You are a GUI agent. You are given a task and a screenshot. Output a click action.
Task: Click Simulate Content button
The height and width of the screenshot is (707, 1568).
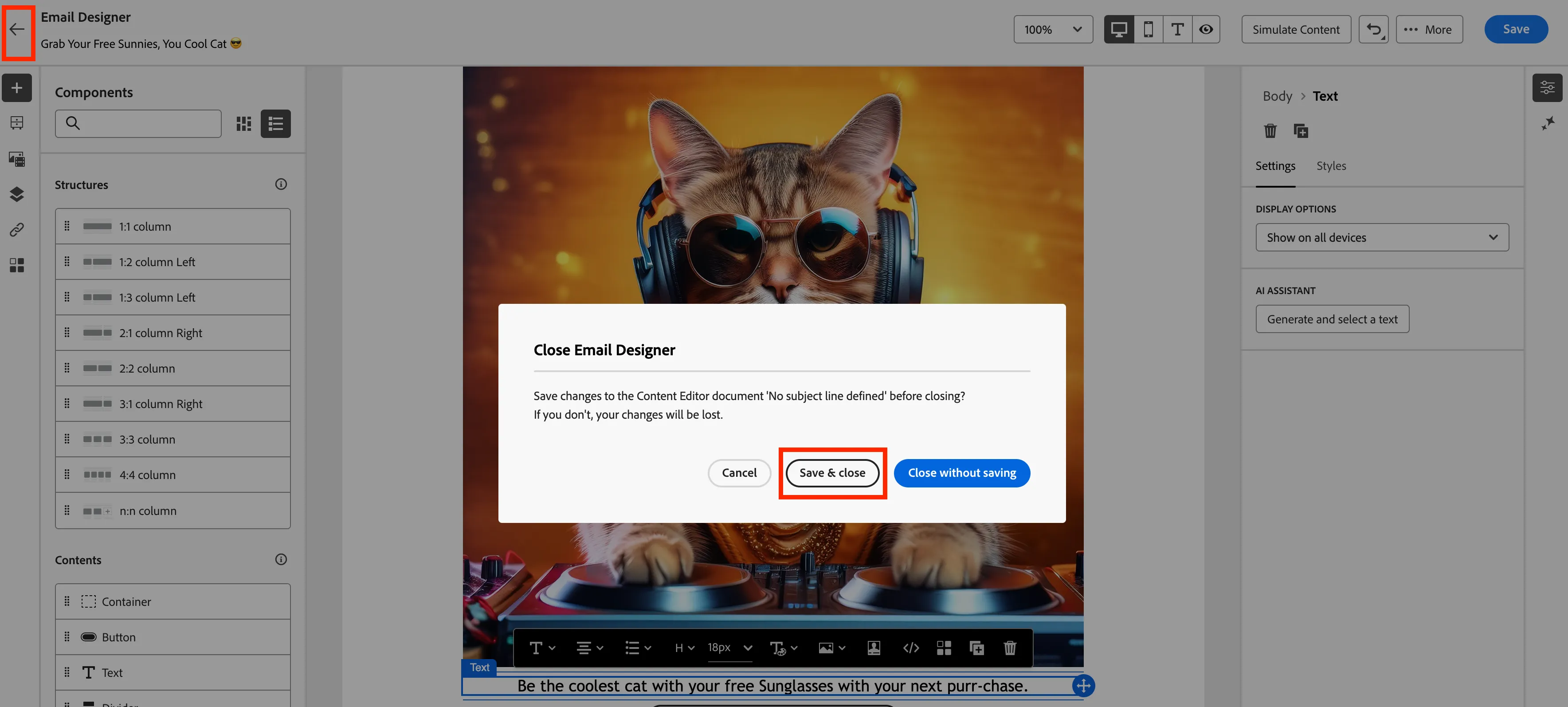(1296, 29)
